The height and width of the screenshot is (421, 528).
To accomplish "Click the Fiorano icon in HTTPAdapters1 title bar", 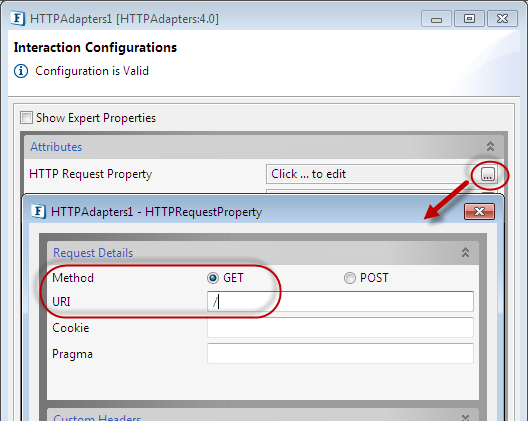I will [x=18, y=18].
